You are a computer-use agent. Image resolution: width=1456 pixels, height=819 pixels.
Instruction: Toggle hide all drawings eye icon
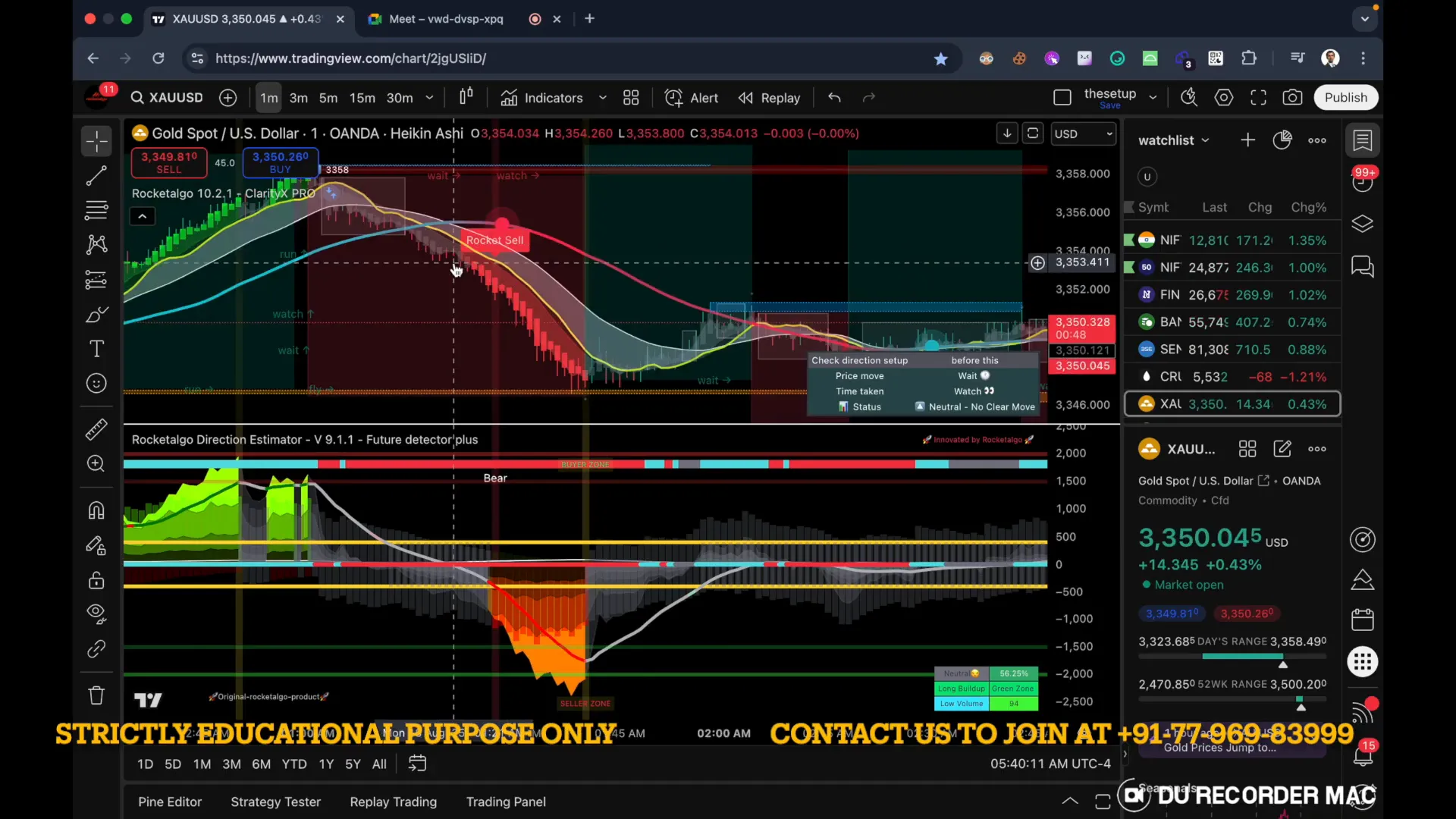96,613
